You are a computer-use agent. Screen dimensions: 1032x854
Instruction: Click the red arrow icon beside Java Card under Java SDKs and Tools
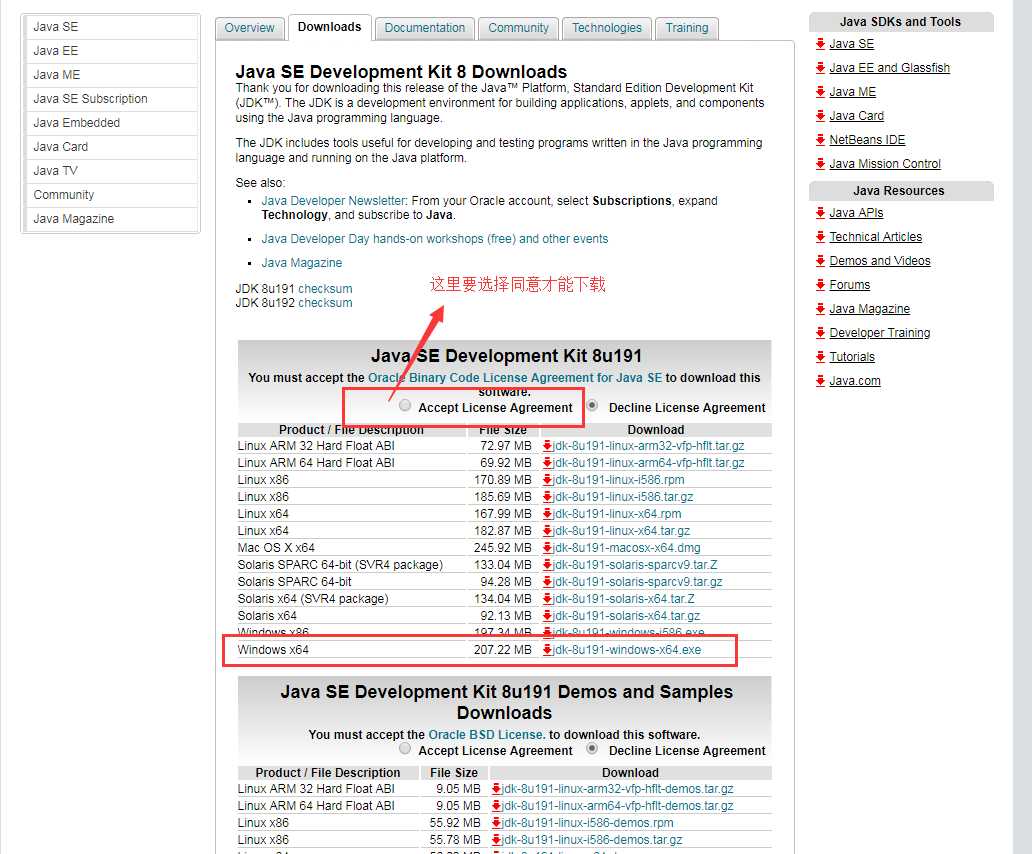(x=820, y=116)
